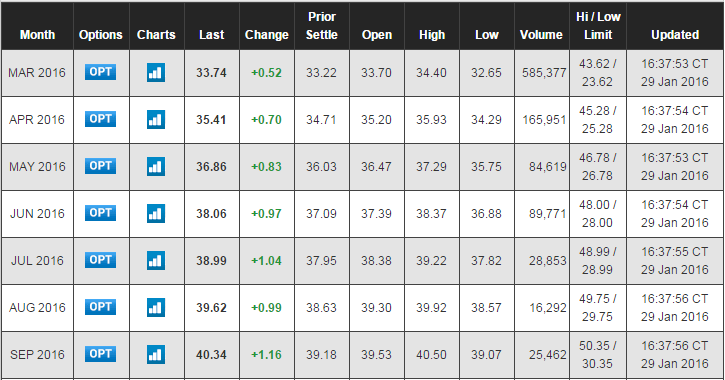This screenshot has width=725, height=380.
Task: Open the chart icon for JUL 2016
Action: pos(156,261)
